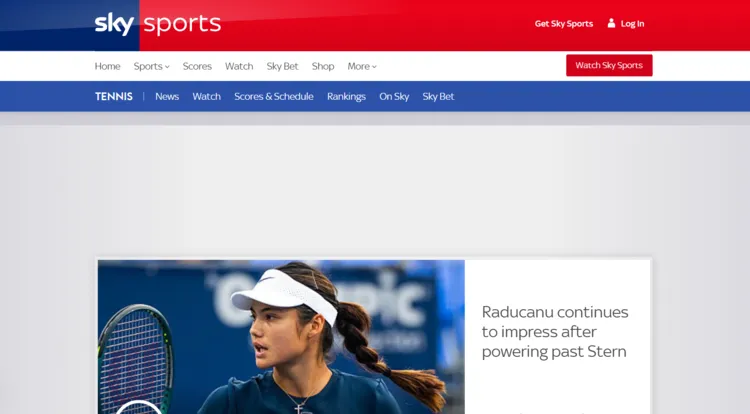
Task: Go to the Home page
Action: pos(107,66)
